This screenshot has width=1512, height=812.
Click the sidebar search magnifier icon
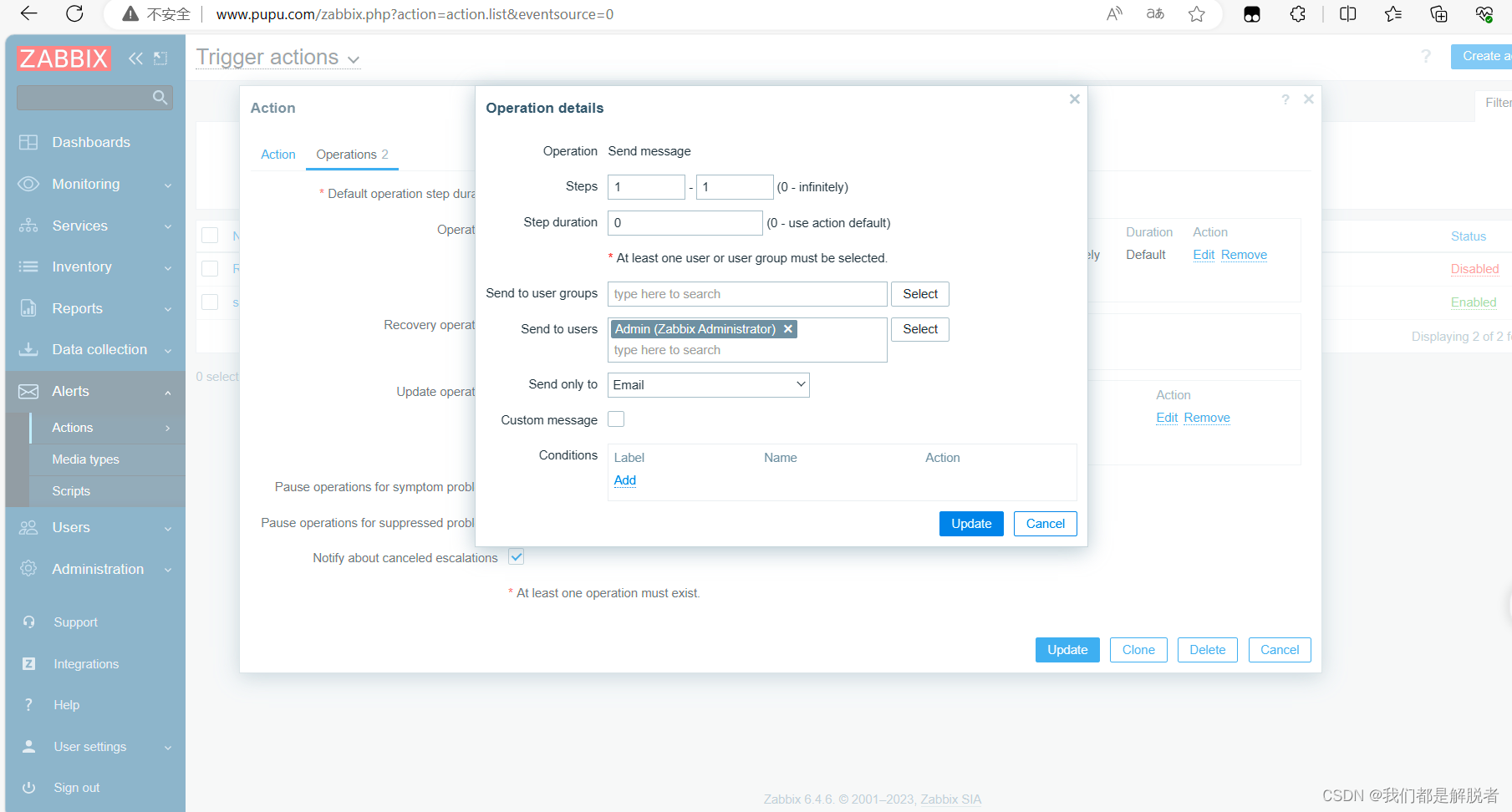(x=160, y=98)
